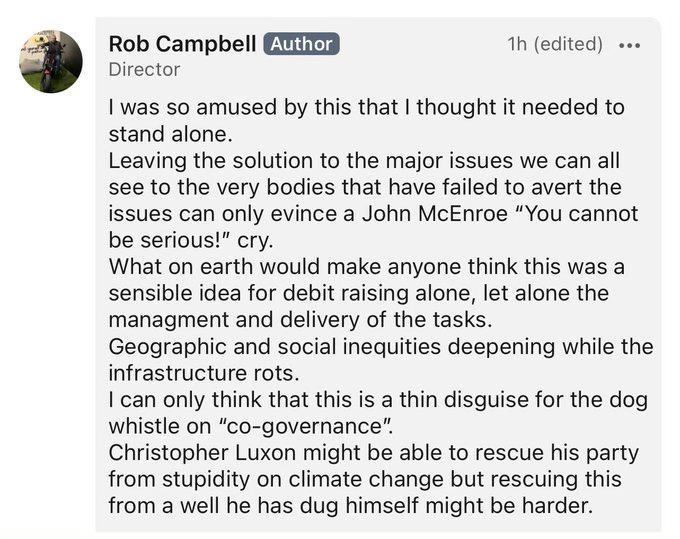Click Rob Campbell's profile picture

tap(50, 61)
